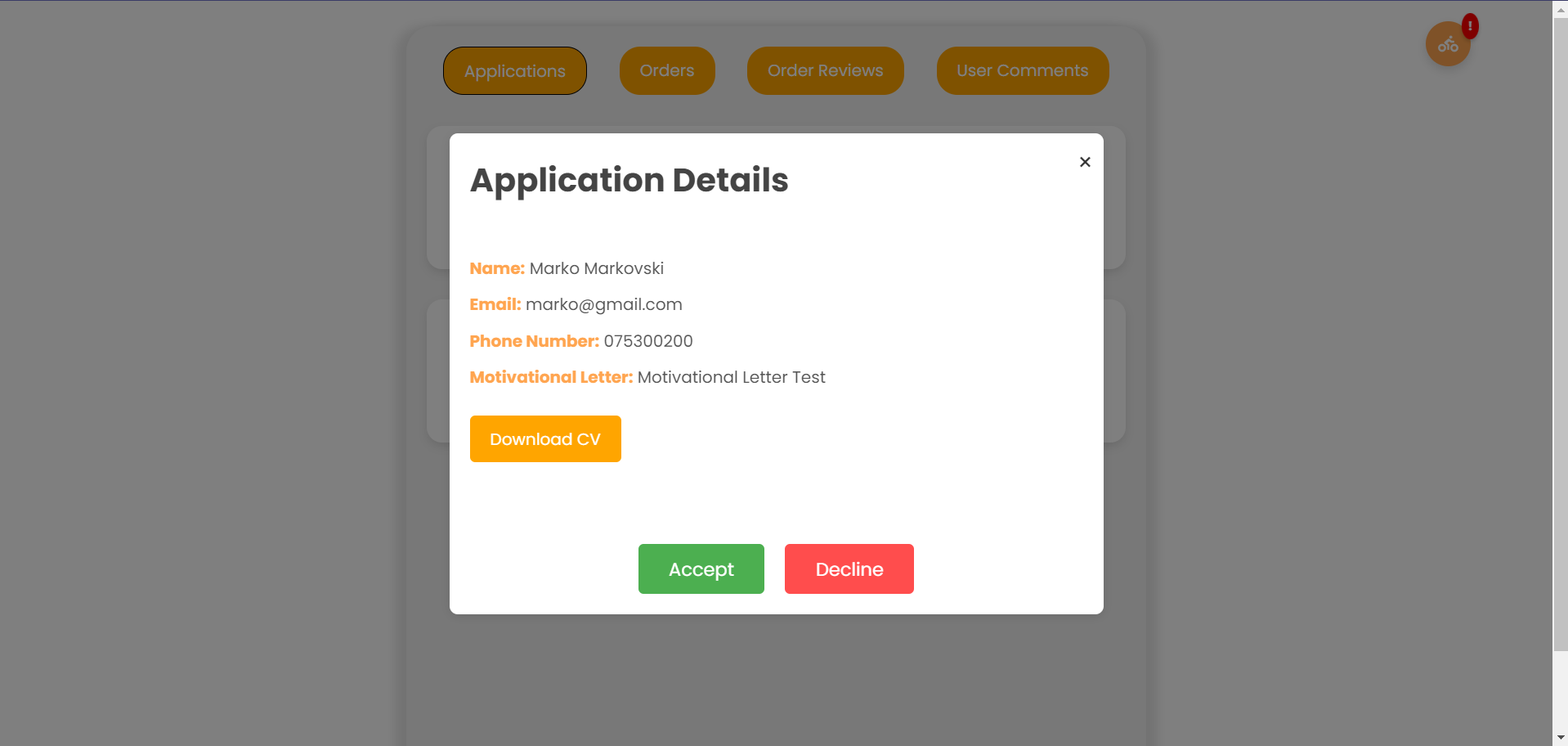Click the scrollbar up arrow
Image resolution: width=1568 pixels, height=746 pixels.
coord(1560,9)
